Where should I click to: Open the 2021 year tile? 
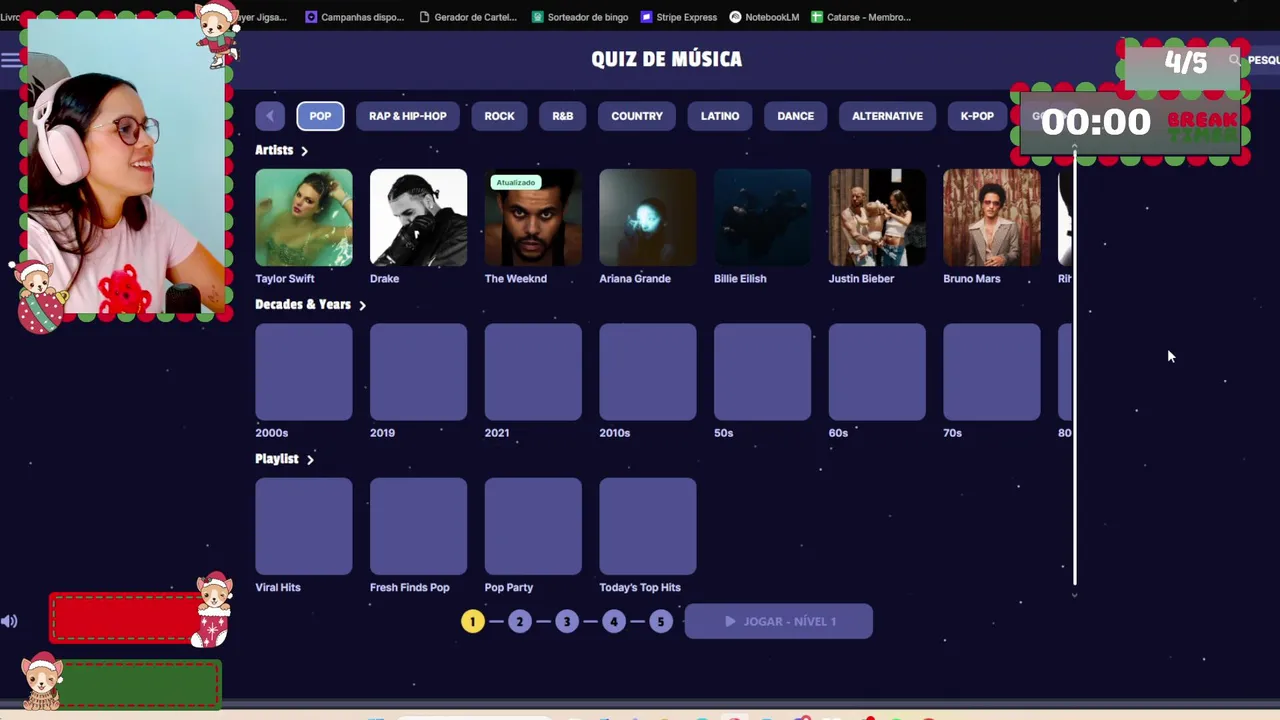click(533, 372)
